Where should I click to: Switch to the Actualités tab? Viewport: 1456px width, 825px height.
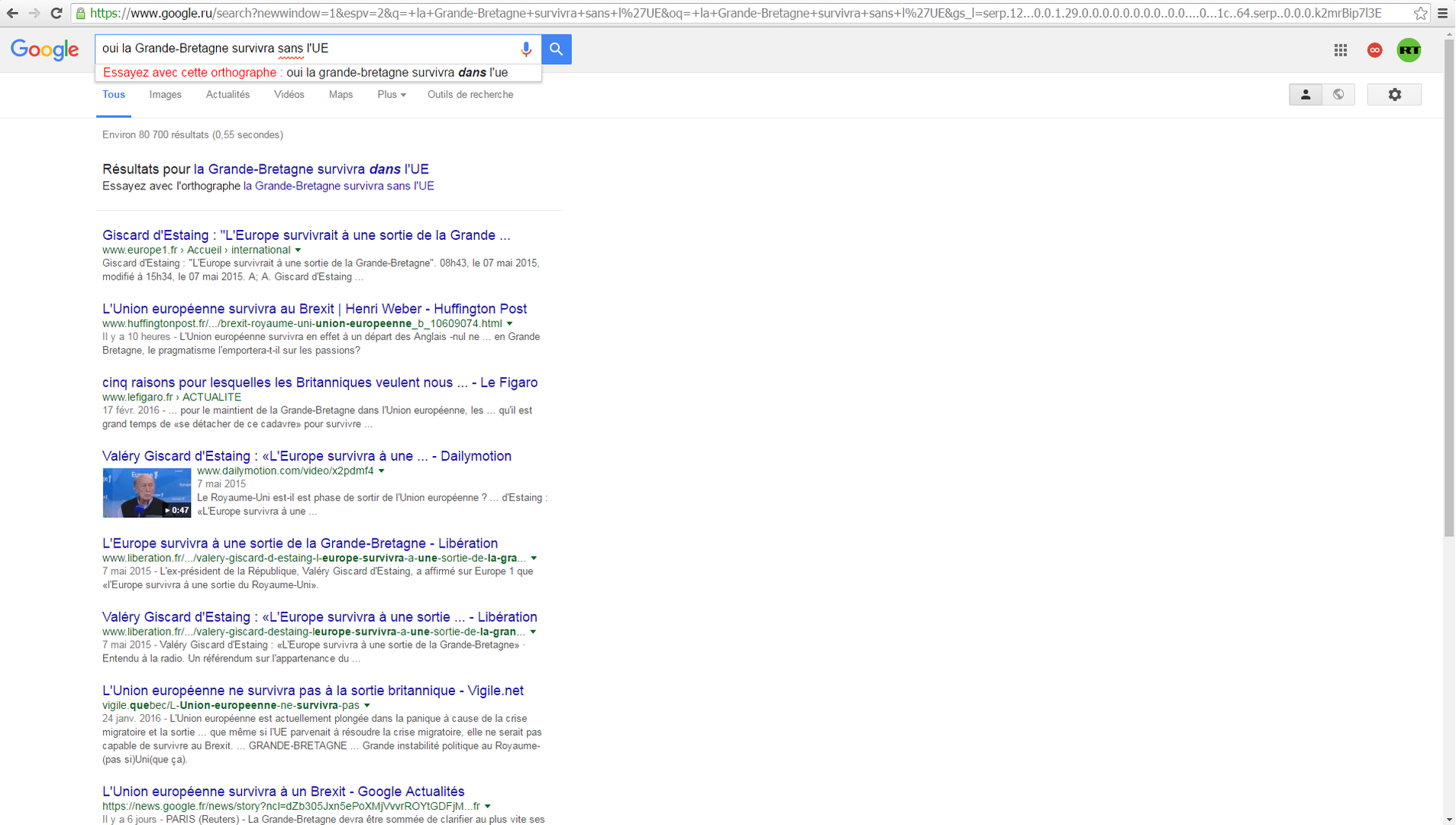click(x=228, y=95)
